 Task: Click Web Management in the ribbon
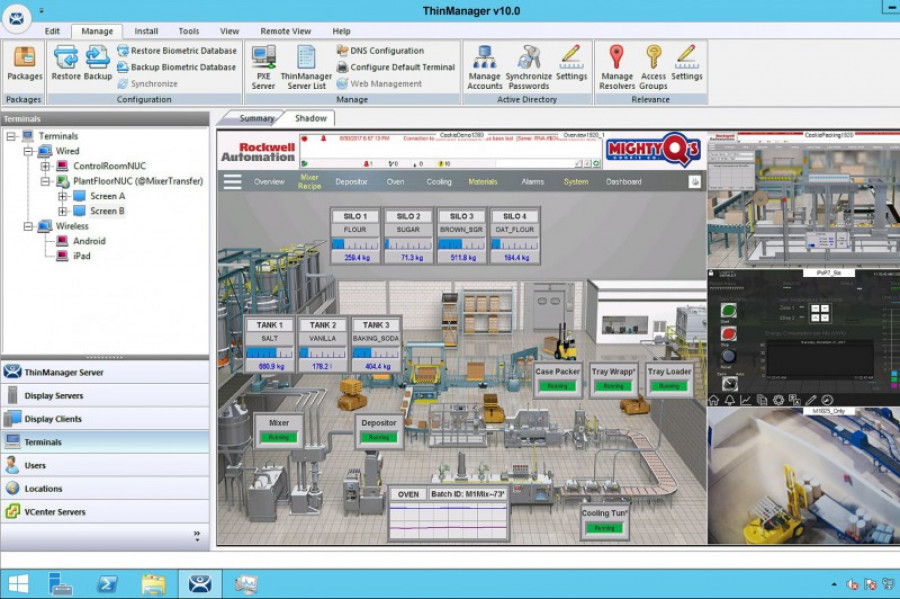[x=379, y=84]
